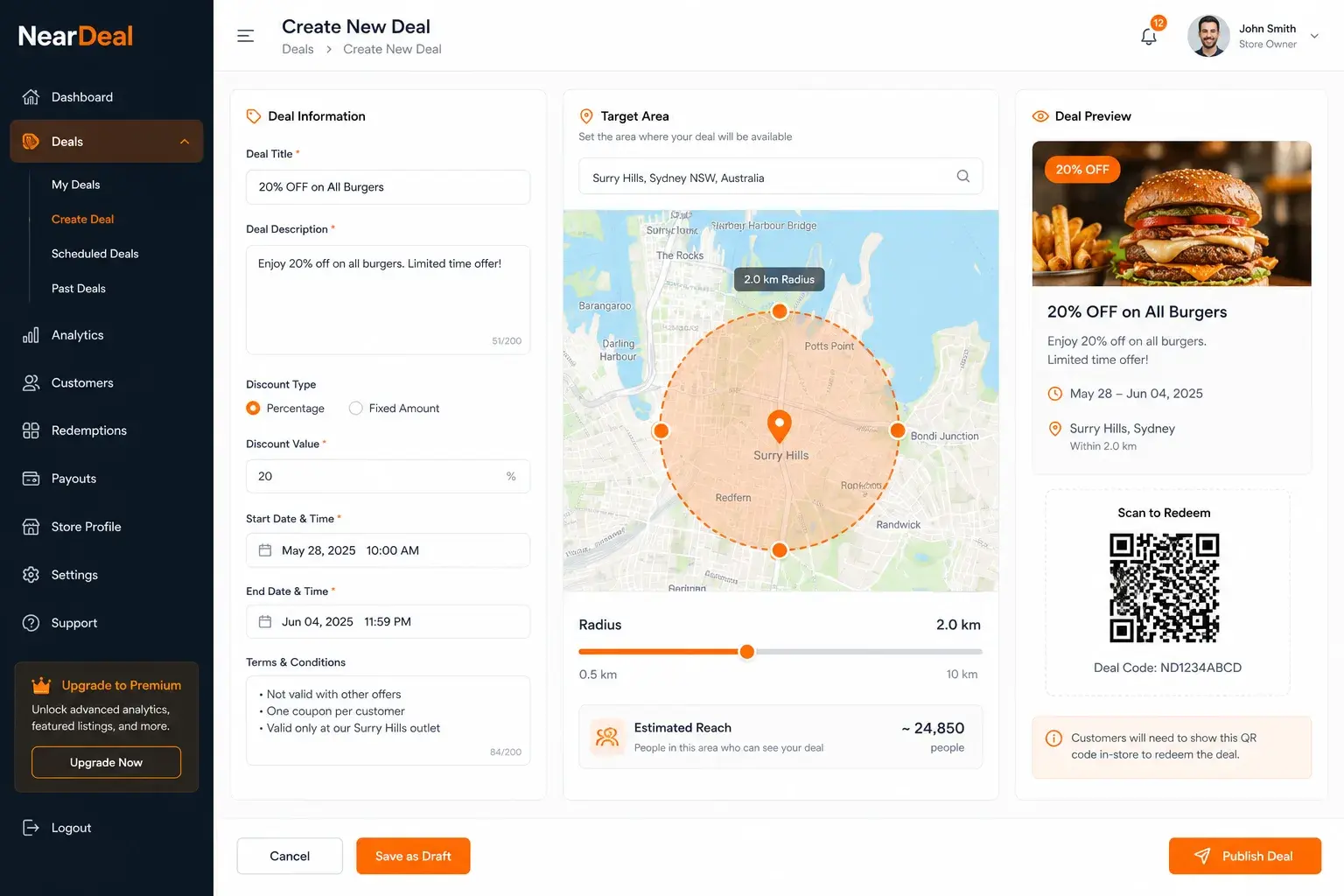1344x896 pixels.
Task: Open the notifications bell
Action: (x=1149, y=36)
